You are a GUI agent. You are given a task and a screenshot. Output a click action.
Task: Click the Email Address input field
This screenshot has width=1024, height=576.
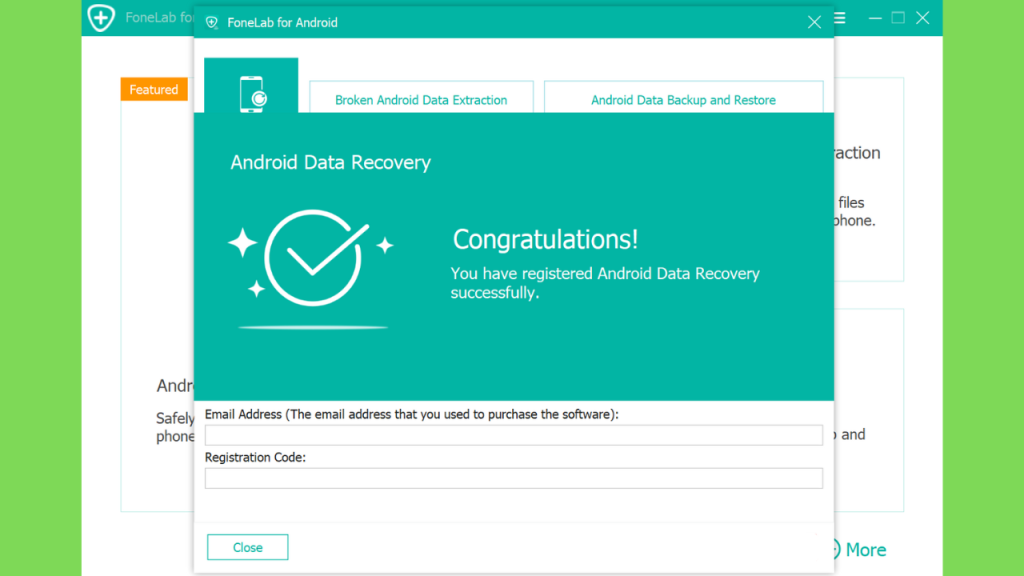click(x=514, y=435)
